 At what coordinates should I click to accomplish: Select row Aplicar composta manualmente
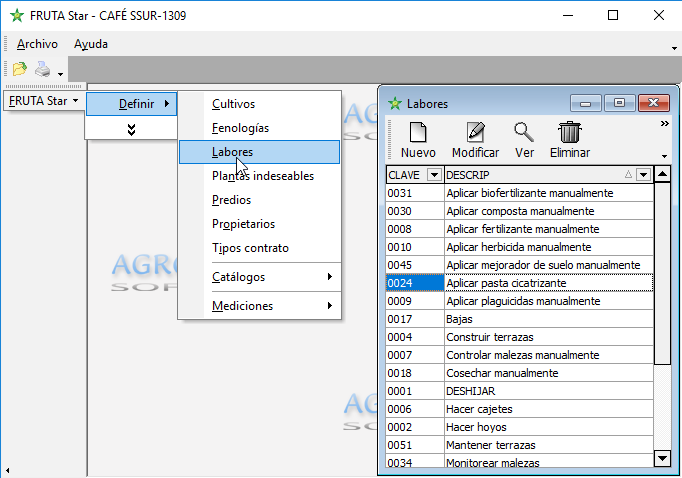(519, 211)
